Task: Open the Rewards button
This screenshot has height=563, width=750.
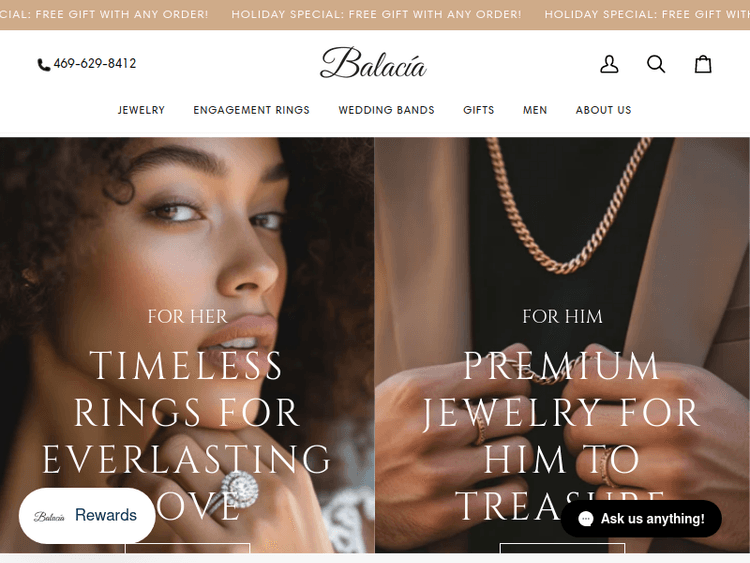Action: click(87, 516)
